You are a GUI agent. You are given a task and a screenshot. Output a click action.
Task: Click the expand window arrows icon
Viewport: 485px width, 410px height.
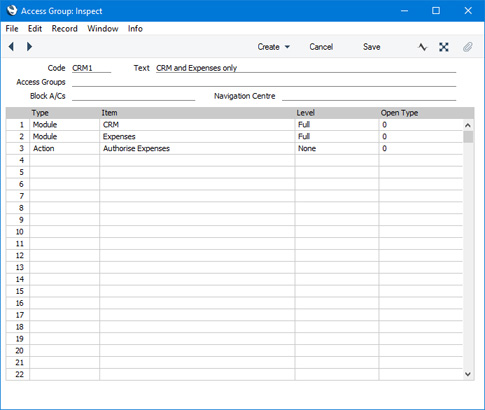pyautogui.click(x=444, y=47)
